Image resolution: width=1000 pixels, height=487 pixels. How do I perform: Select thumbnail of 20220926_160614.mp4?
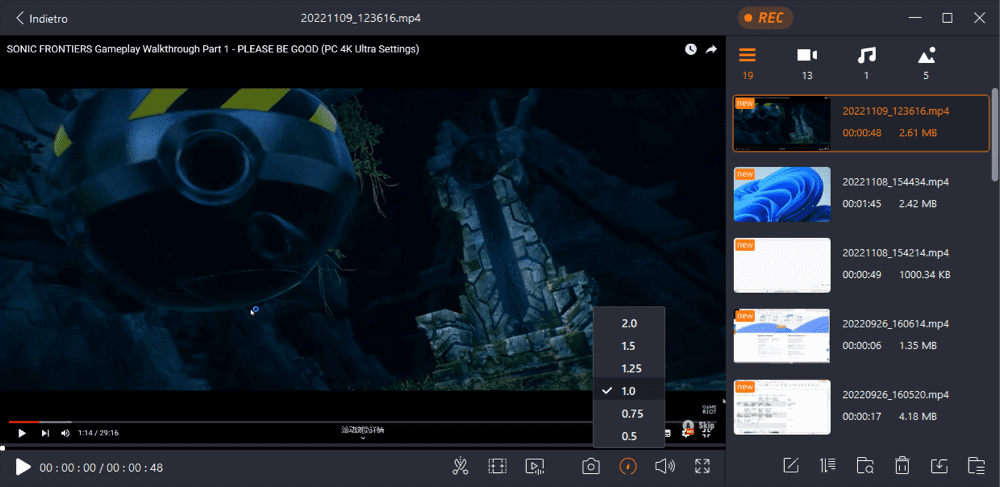point(783,336)
